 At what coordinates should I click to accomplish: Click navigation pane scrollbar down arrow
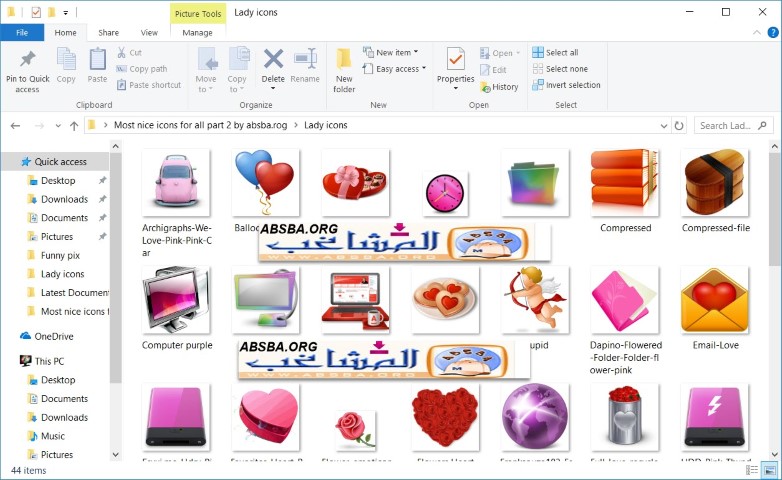coord(116,455)
